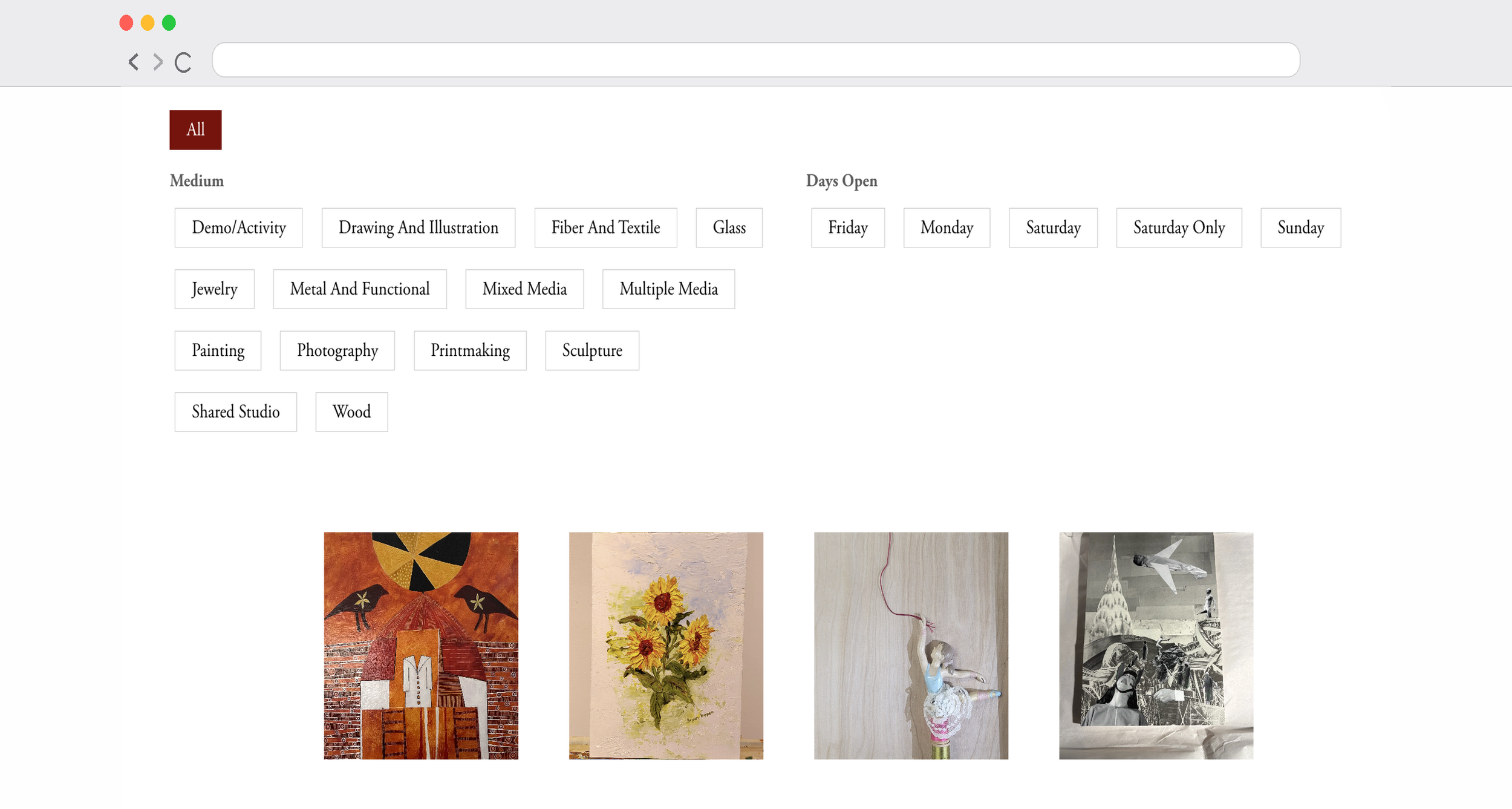Select the Painting filter
The image size is (1512, 809).
click(x=218, y=350)
